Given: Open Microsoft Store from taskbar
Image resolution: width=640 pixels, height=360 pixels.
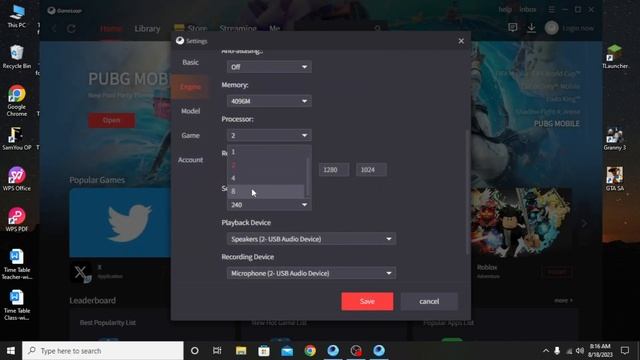Looking at the screenshot, I should point(264,351).
